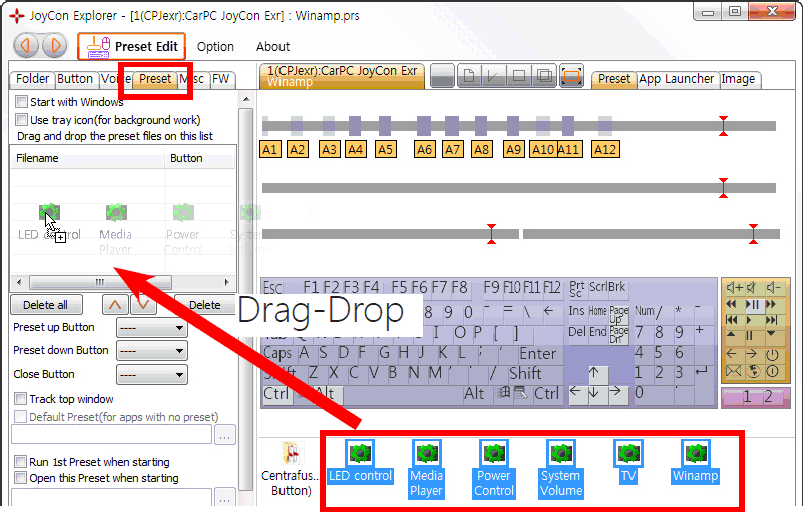Screen dimensions: 803x512
Task: Select the A5 button marker
Action: (x=386, y=150)
